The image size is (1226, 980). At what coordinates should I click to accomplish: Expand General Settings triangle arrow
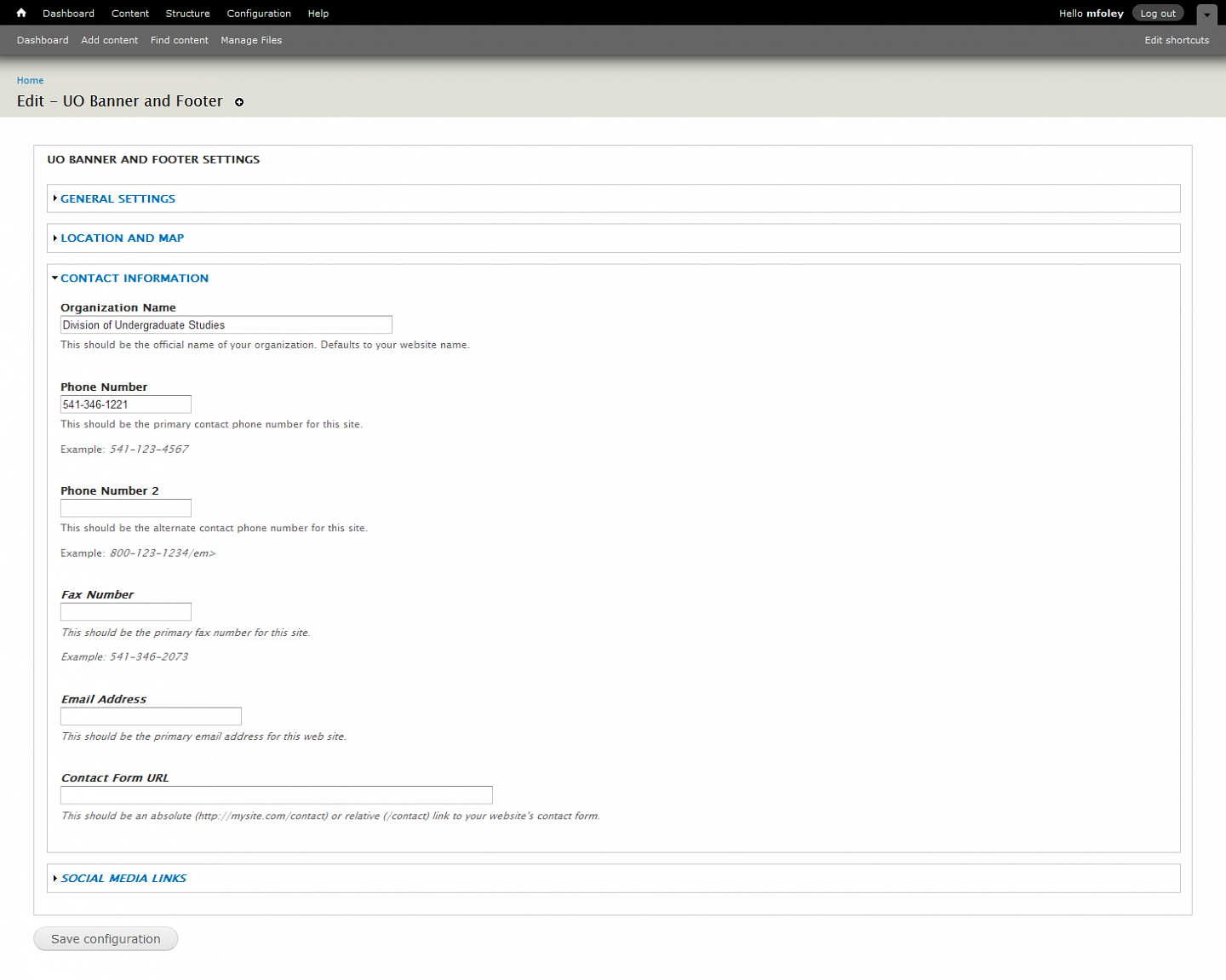point(54,198)
